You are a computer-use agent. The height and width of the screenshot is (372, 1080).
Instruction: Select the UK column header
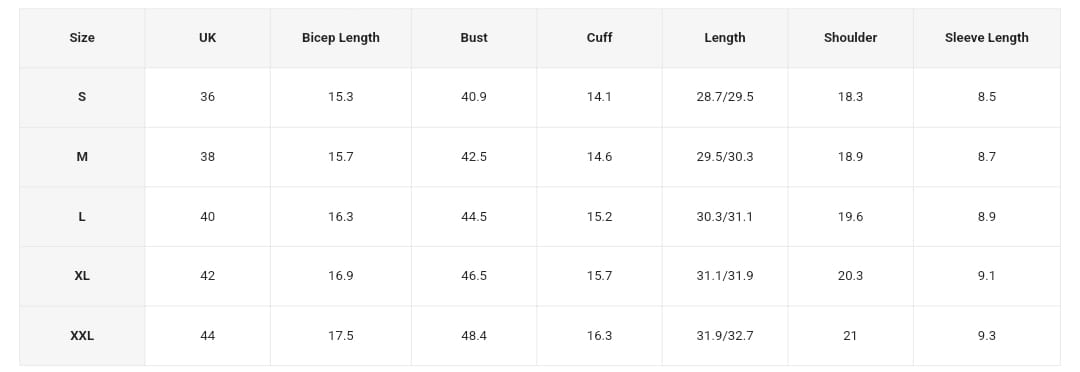[207, 38]
